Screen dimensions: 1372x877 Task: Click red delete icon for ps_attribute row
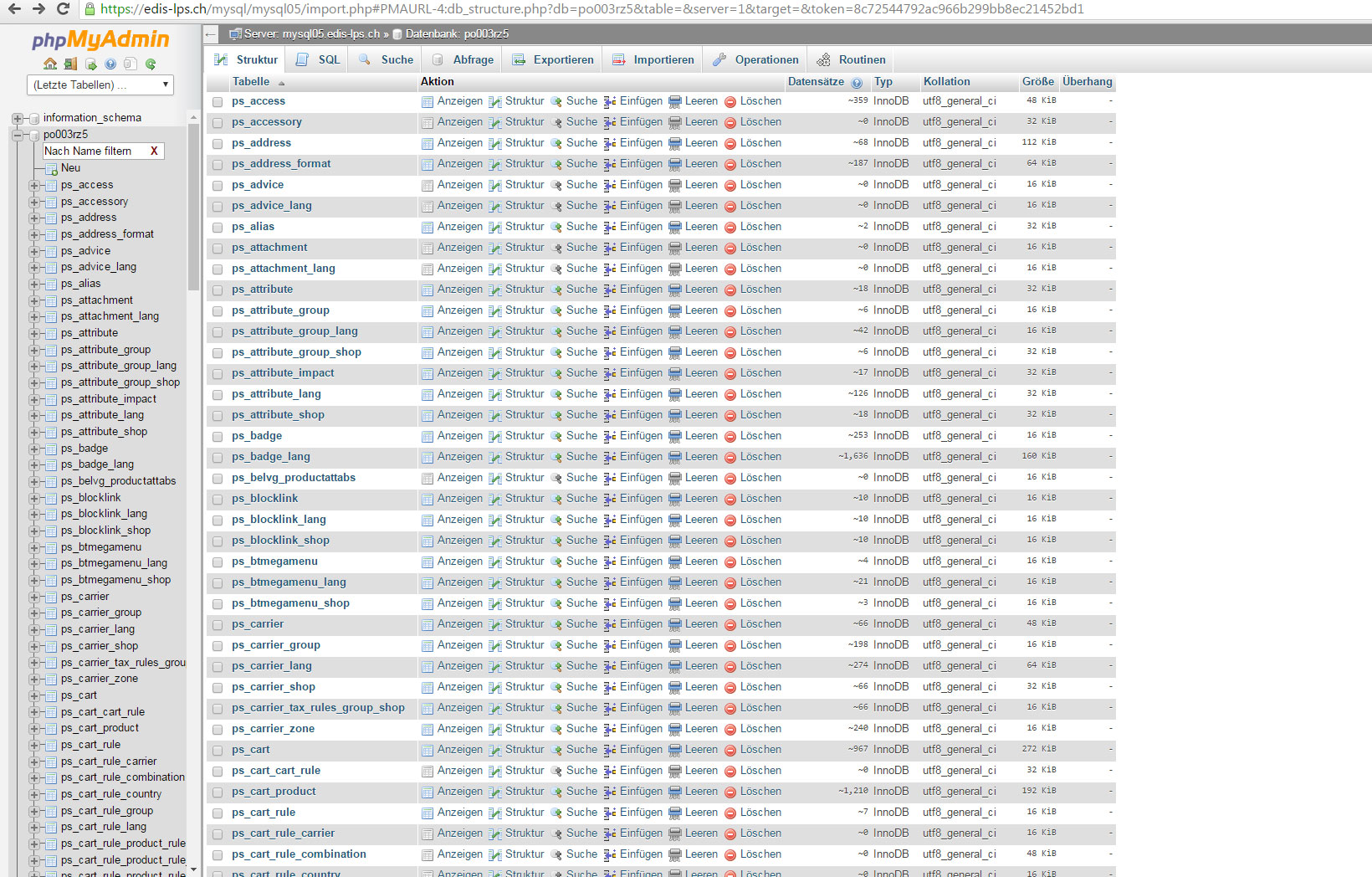click(730, 290)
